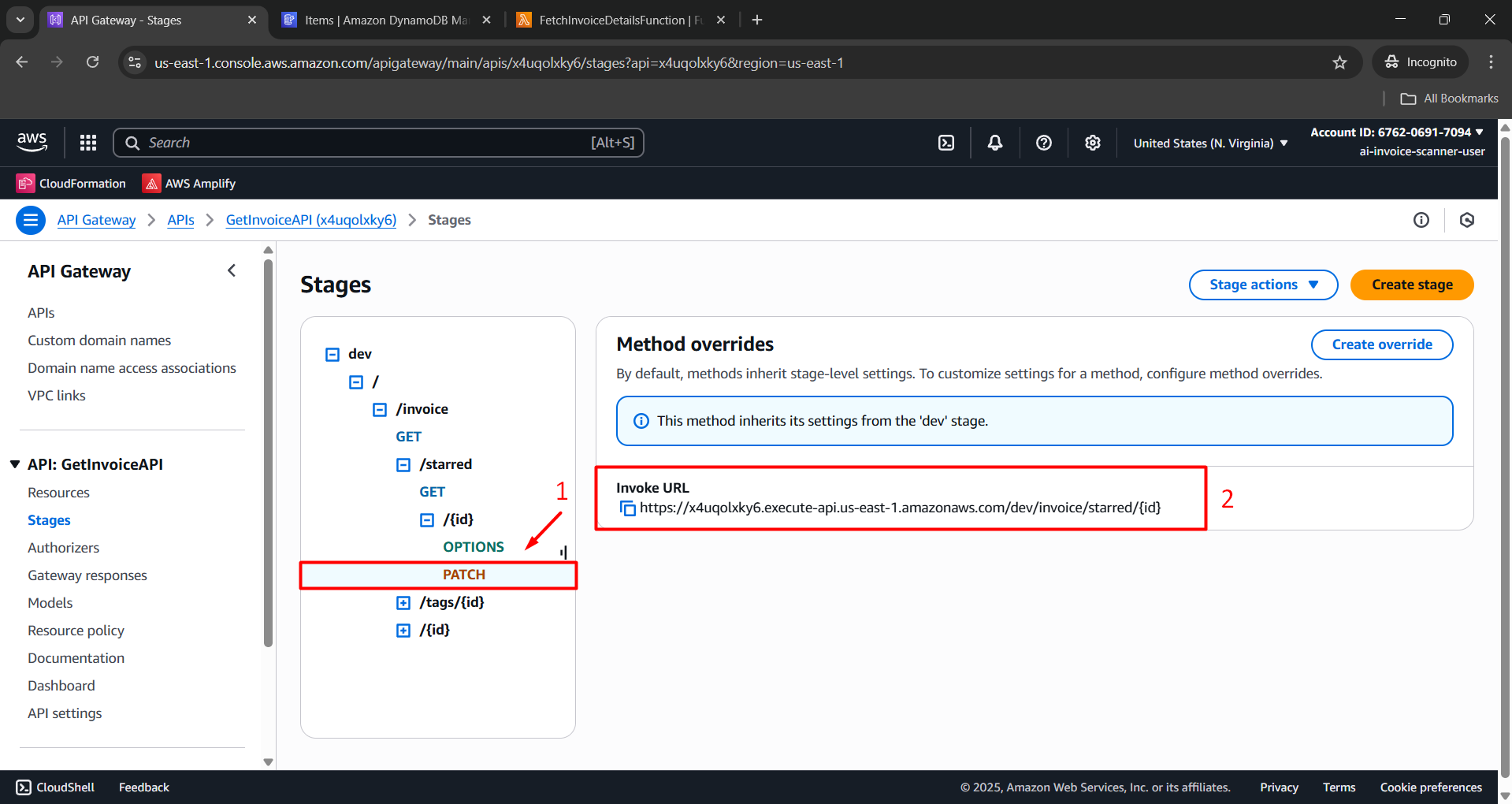Toggle the side navigation hamburger button

click(31, 220)
